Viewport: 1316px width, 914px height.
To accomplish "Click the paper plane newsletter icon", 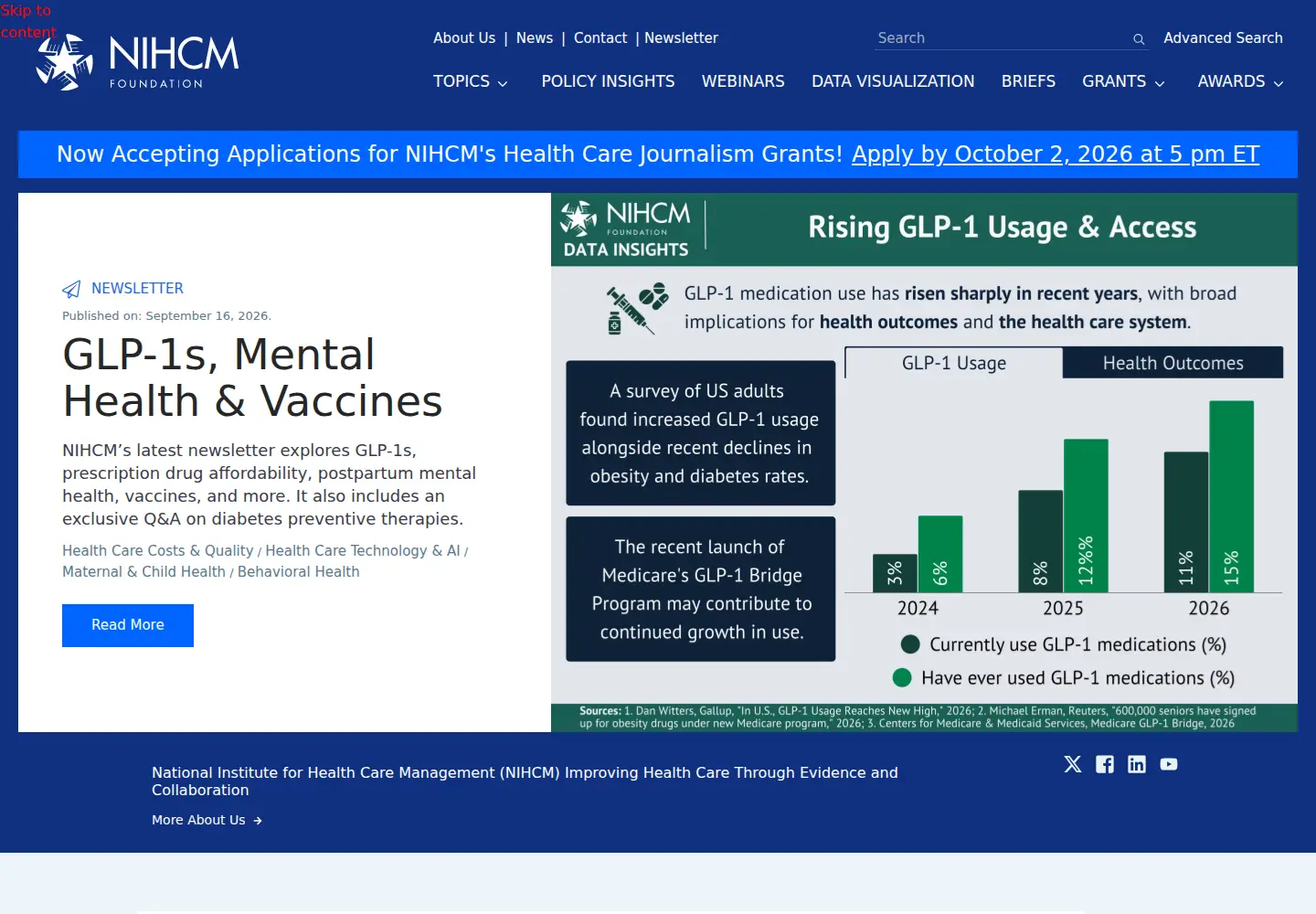I will [71, 289].
